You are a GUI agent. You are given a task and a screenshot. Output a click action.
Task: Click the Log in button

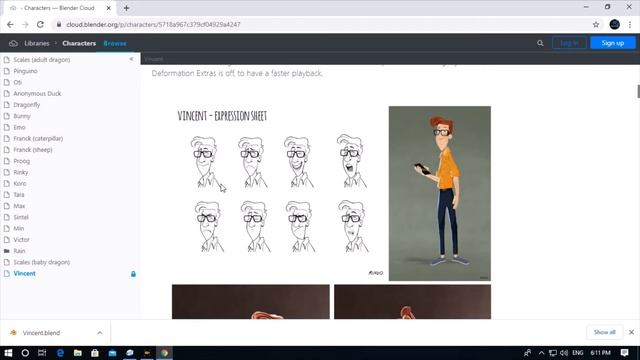569,43
